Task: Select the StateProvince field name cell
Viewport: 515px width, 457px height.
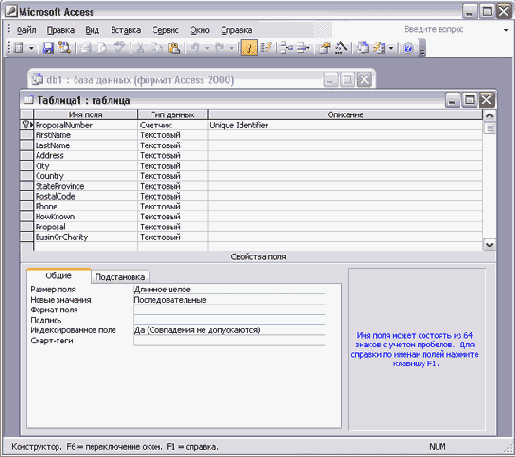Action: click(x=86, y=186)
